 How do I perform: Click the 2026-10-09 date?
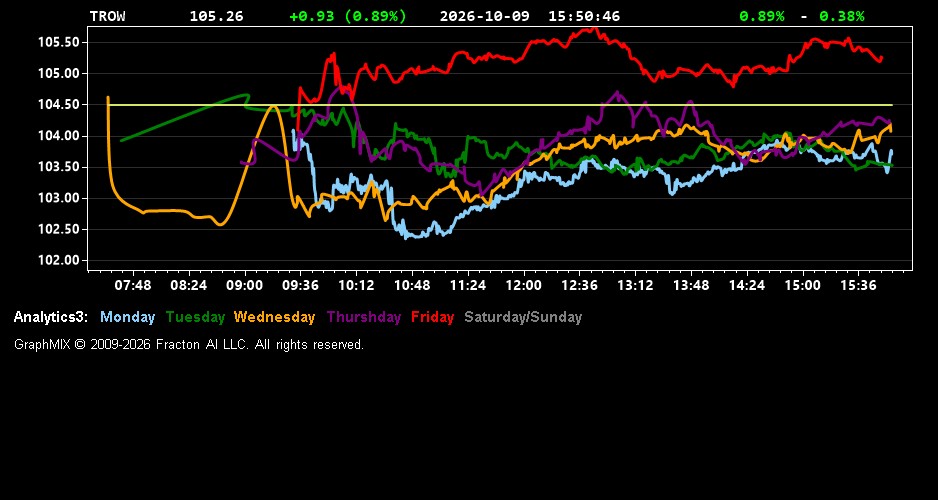pyautogui.click(x=485, y=17)
